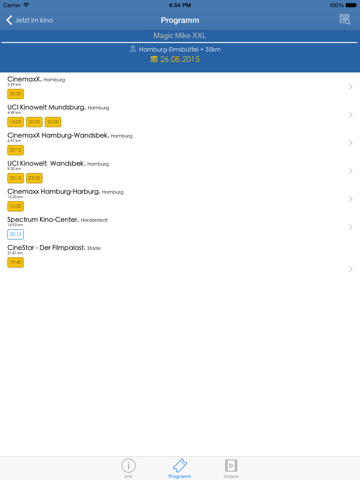Tap the Wi-Fi icon in status bar
360x480 pixels.
pos(26,5)
